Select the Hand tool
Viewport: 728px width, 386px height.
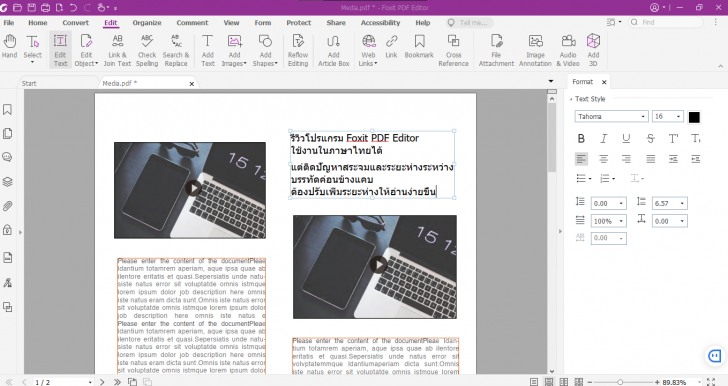pos(9,47)
